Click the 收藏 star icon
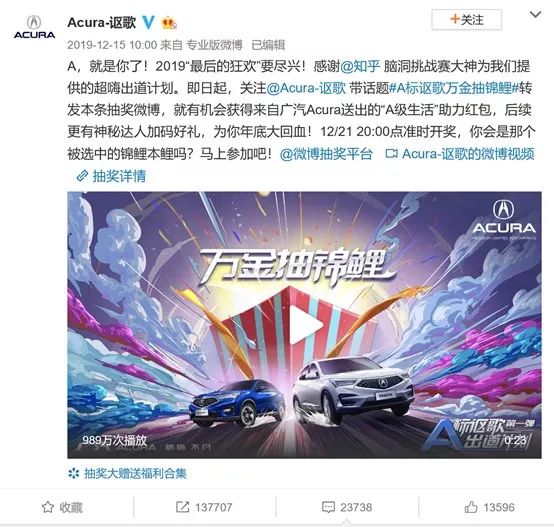The width and height of the screenshot is (554, 527). (x=48, y=507)
